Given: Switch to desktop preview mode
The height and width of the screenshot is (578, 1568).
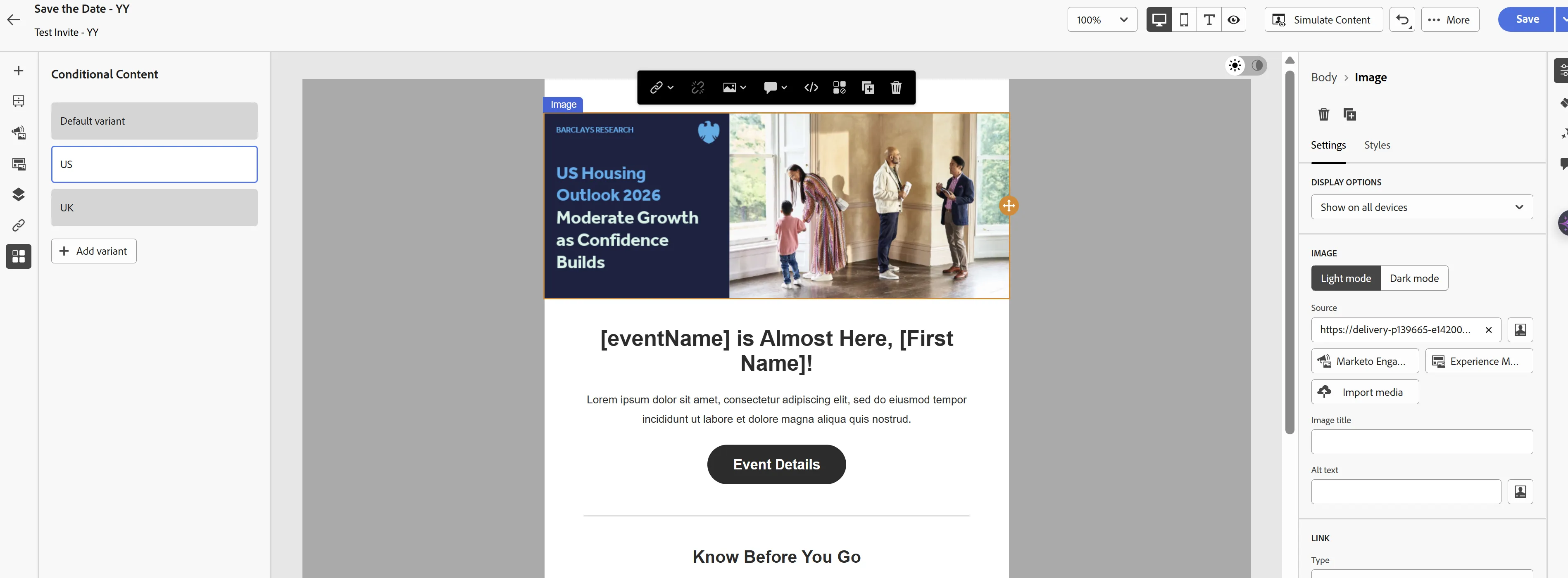Looking at the screenshot, I should pyautogui.click(x=1159, y=19).
